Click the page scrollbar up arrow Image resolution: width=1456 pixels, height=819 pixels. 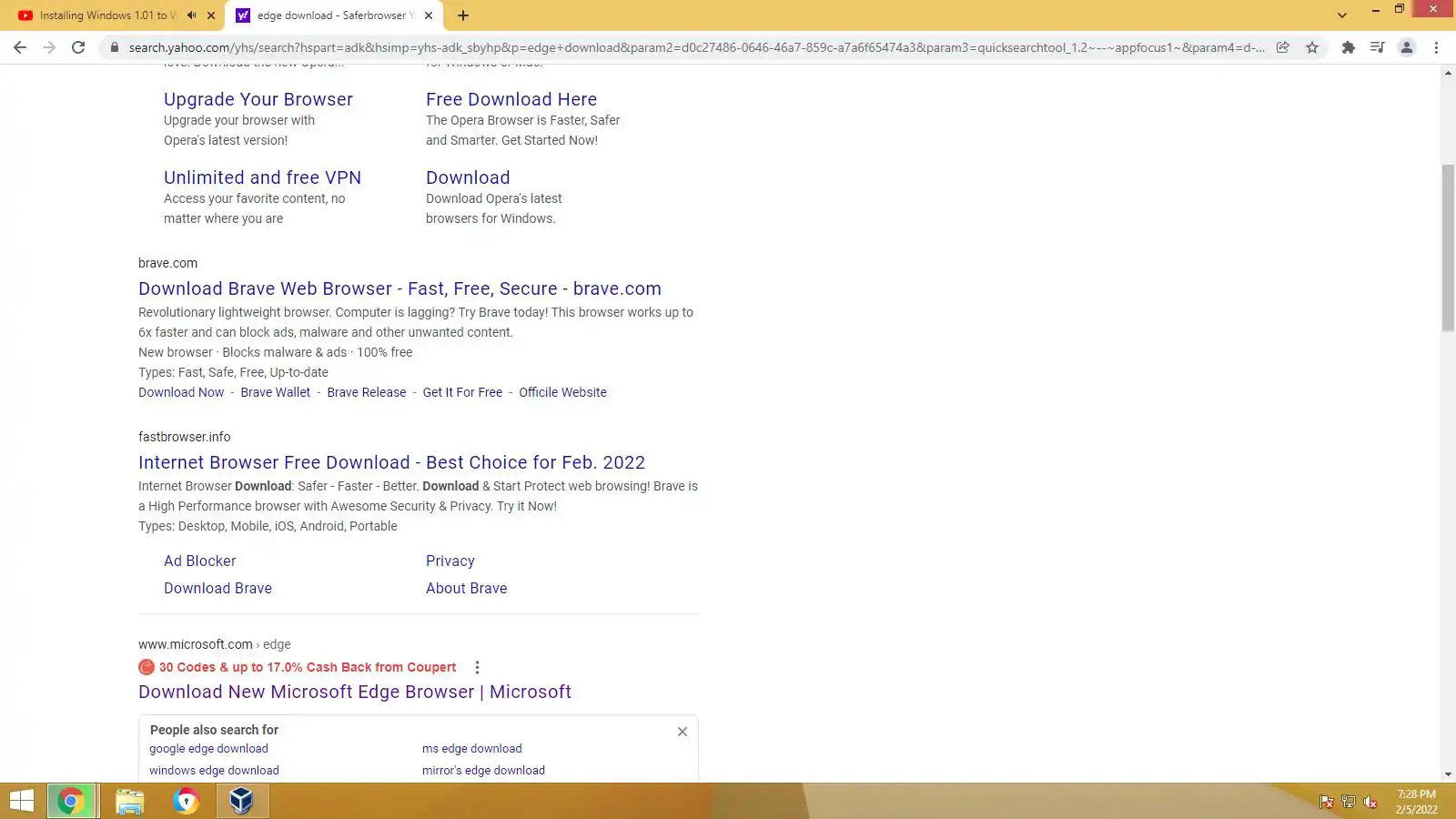pyautogui.click(x=1448, y=73)
